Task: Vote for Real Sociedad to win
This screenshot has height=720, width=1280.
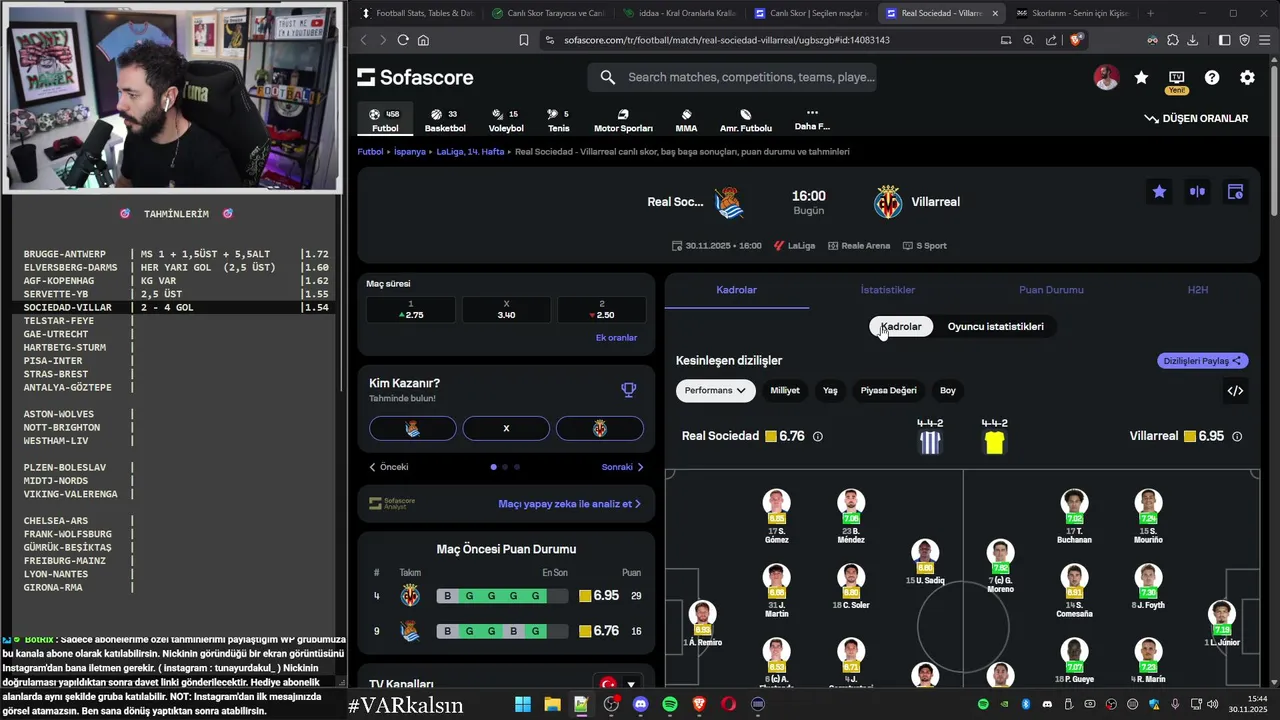Action: pos(412,428)
